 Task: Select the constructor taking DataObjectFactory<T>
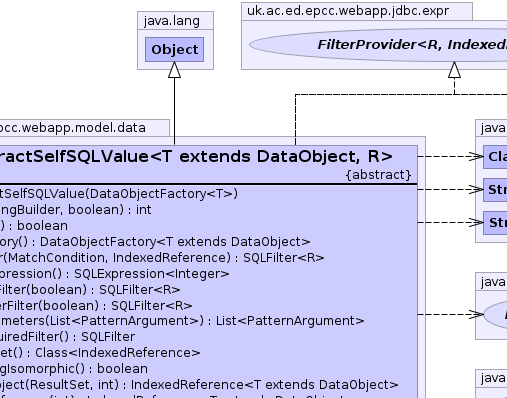click(x=119, y=194)
